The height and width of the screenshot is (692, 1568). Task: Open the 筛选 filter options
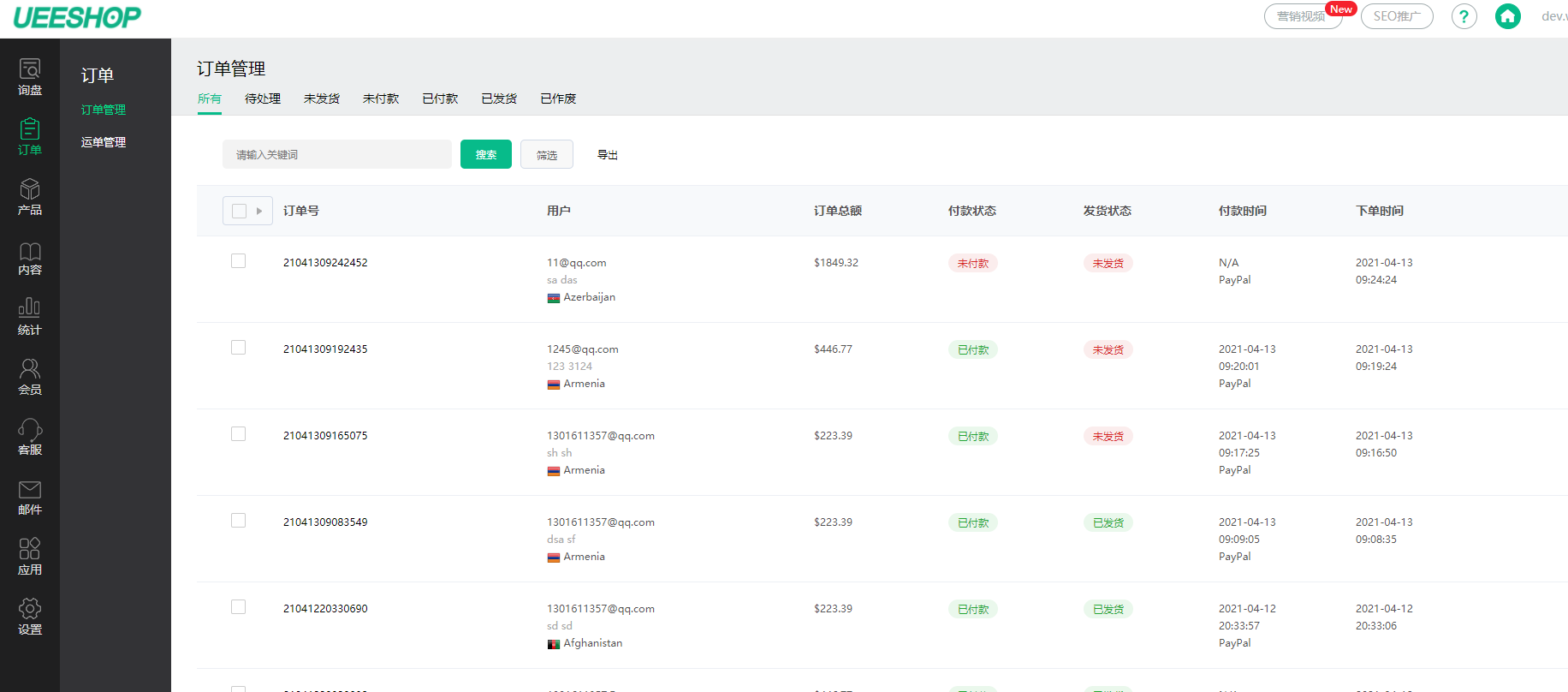click(547, 155)
